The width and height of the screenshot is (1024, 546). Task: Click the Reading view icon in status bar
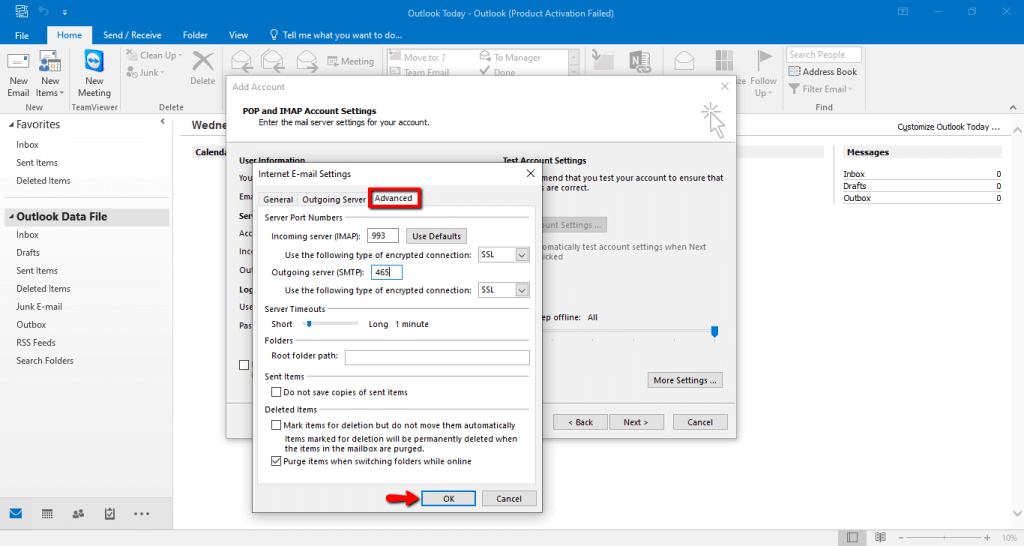880,538
